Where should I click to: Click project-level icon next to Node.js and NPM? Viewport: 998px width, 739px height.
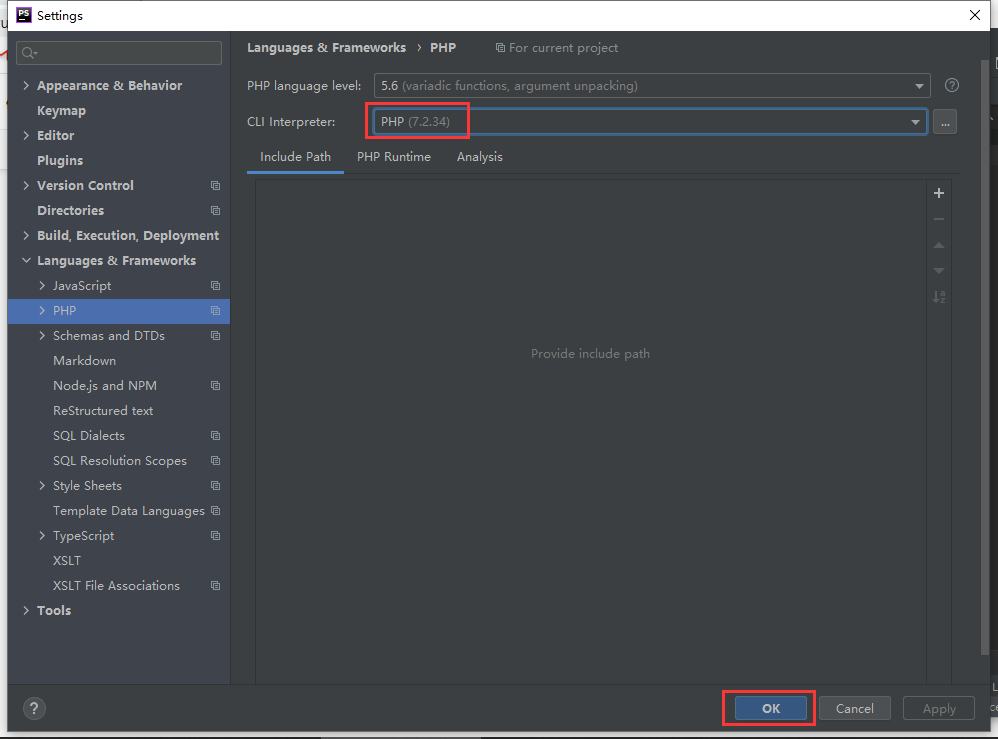coord(216,386)
